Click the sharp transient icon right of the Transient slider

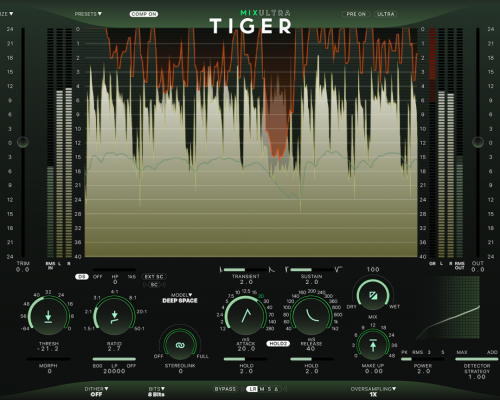[x=272, y=269]
